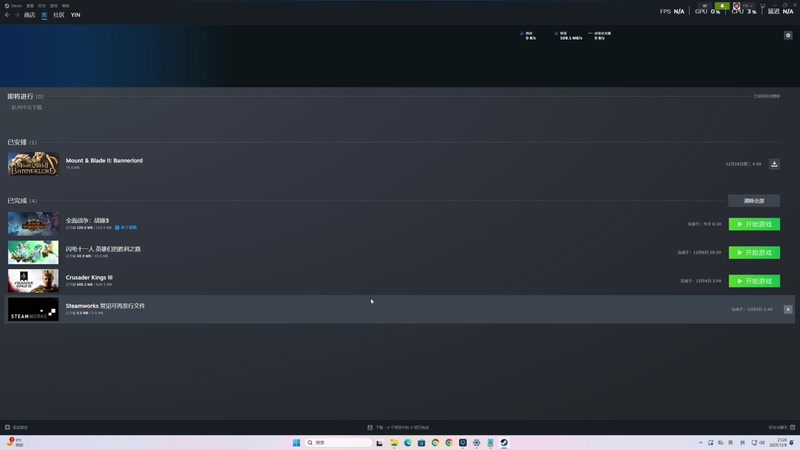This screenshot has height=450, width=800.
Task: Click add game button at bottom left
Action: coord(16,427)
